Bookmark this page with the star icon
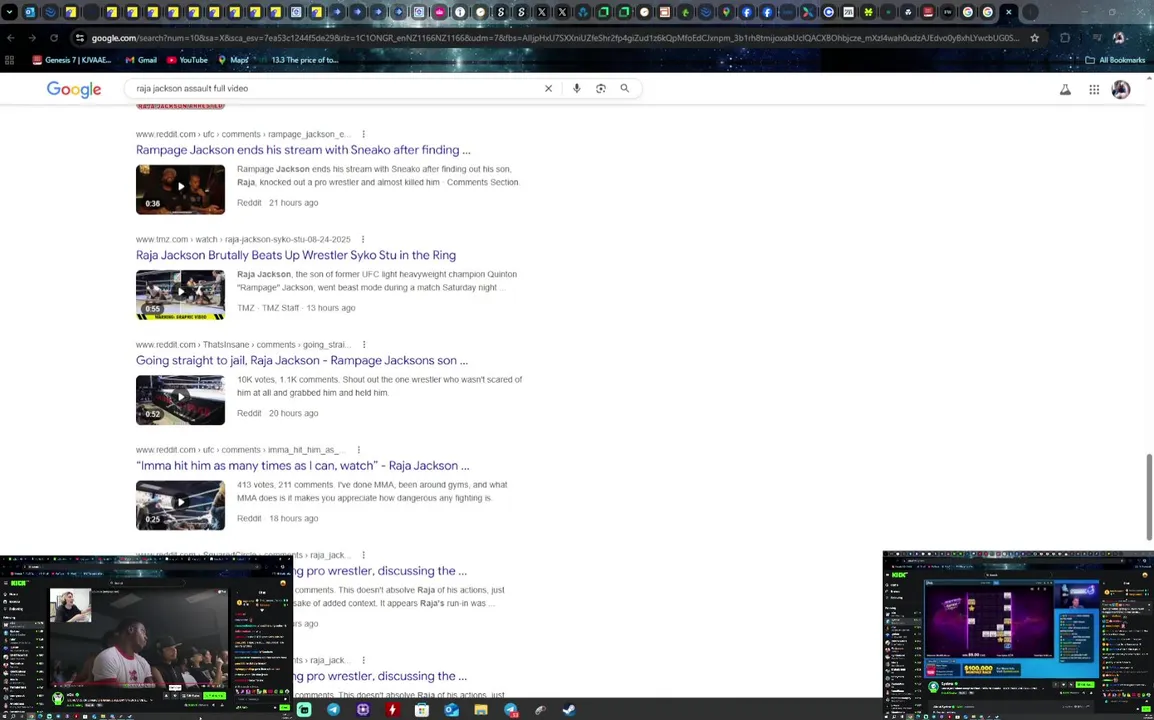The height and width of the screenshot is (720, 1154). point(1034,38)
